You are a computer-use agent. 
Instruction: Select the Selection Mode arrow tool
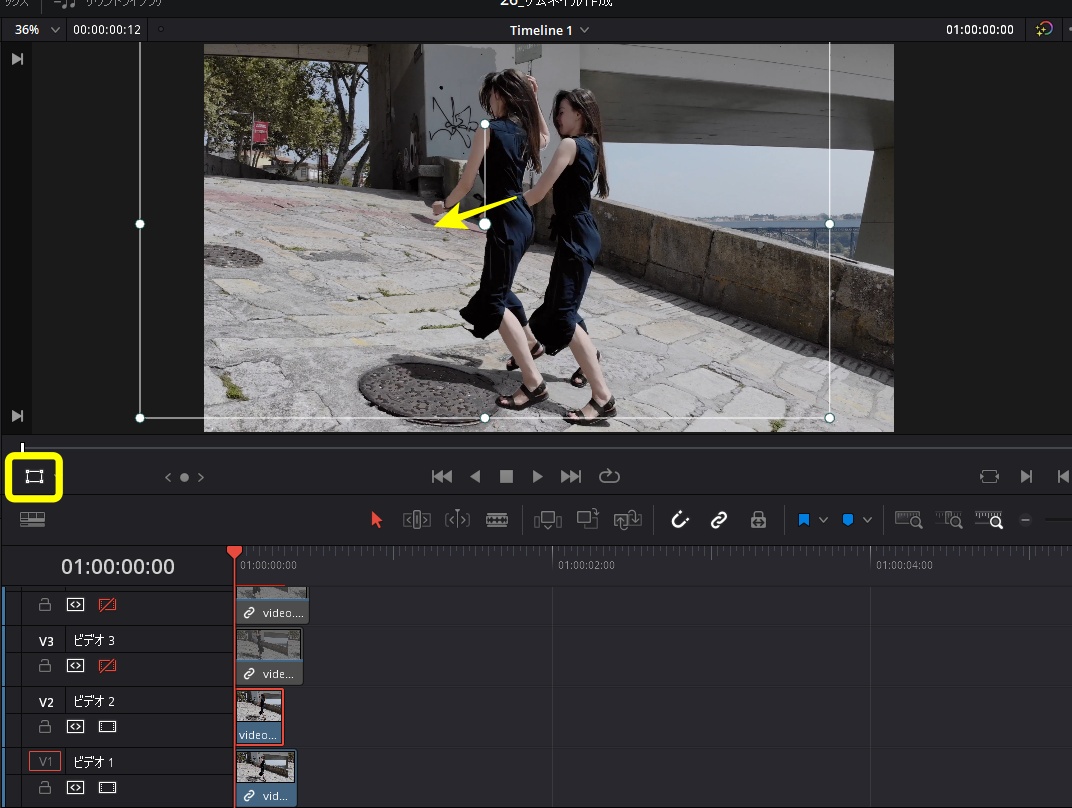376,520
